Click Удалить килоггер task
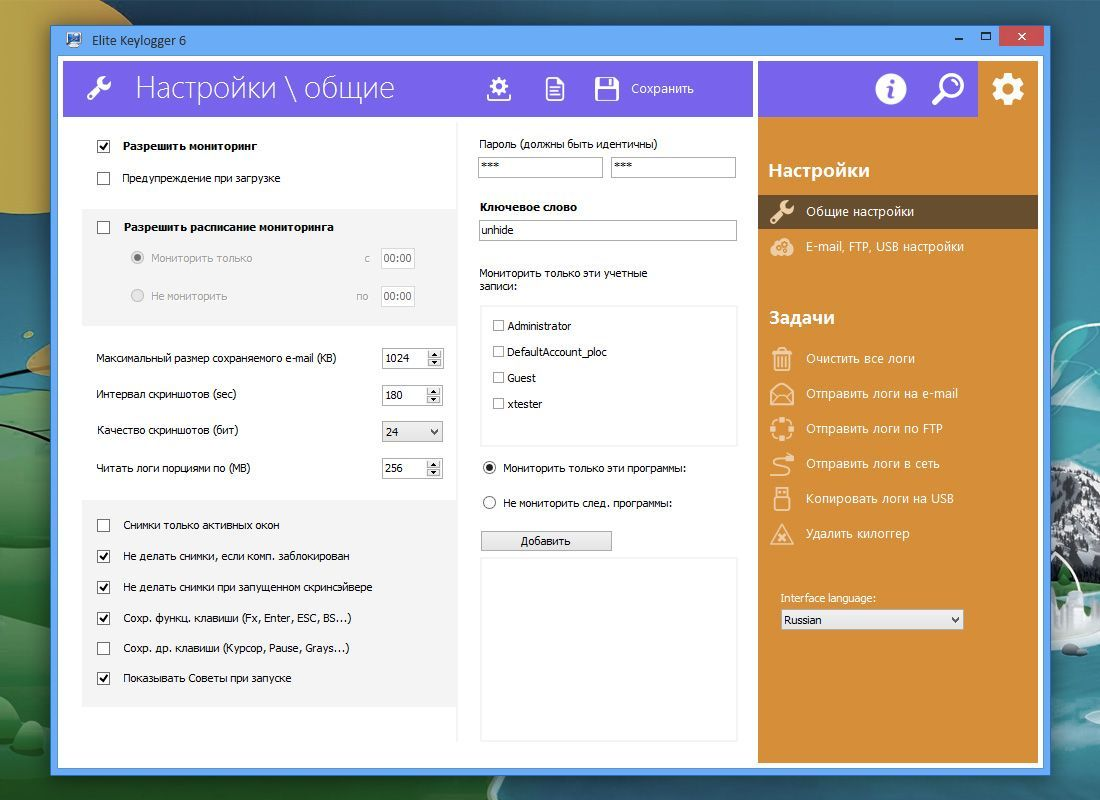1100x800 pixels. pos(857,534)
